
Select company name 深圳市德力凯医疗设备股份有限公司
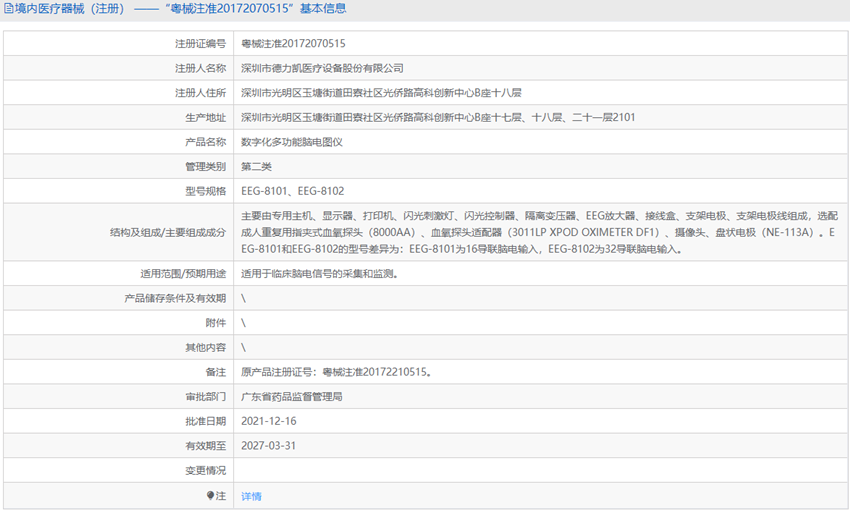click(x=322, y=68)
